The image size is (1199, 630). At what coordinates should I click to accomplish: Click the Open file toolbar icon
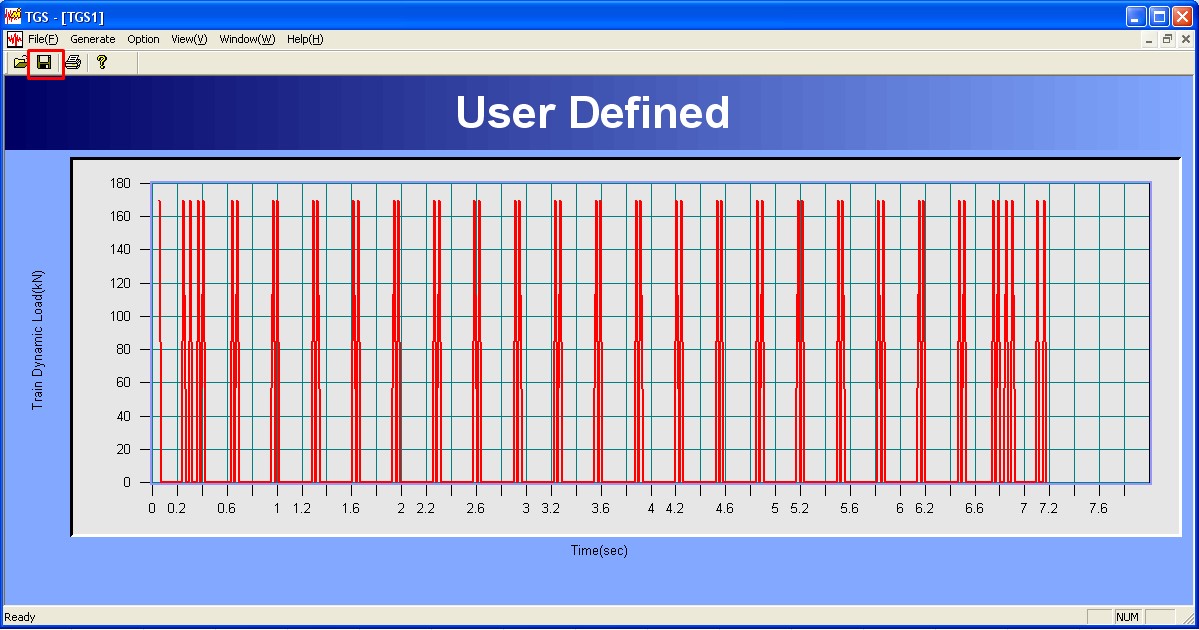click(x=20, y=62)
